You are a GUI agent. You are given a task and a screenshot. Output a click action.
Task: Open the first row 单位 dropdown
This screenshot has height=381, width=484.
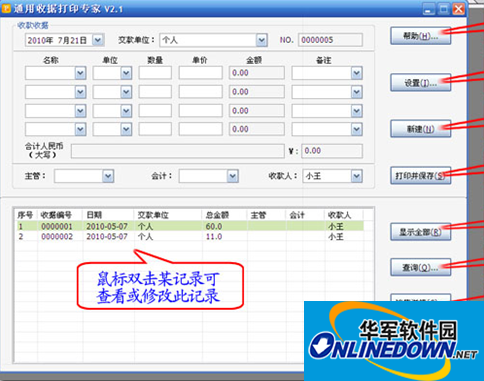click(x=126, y=73)
